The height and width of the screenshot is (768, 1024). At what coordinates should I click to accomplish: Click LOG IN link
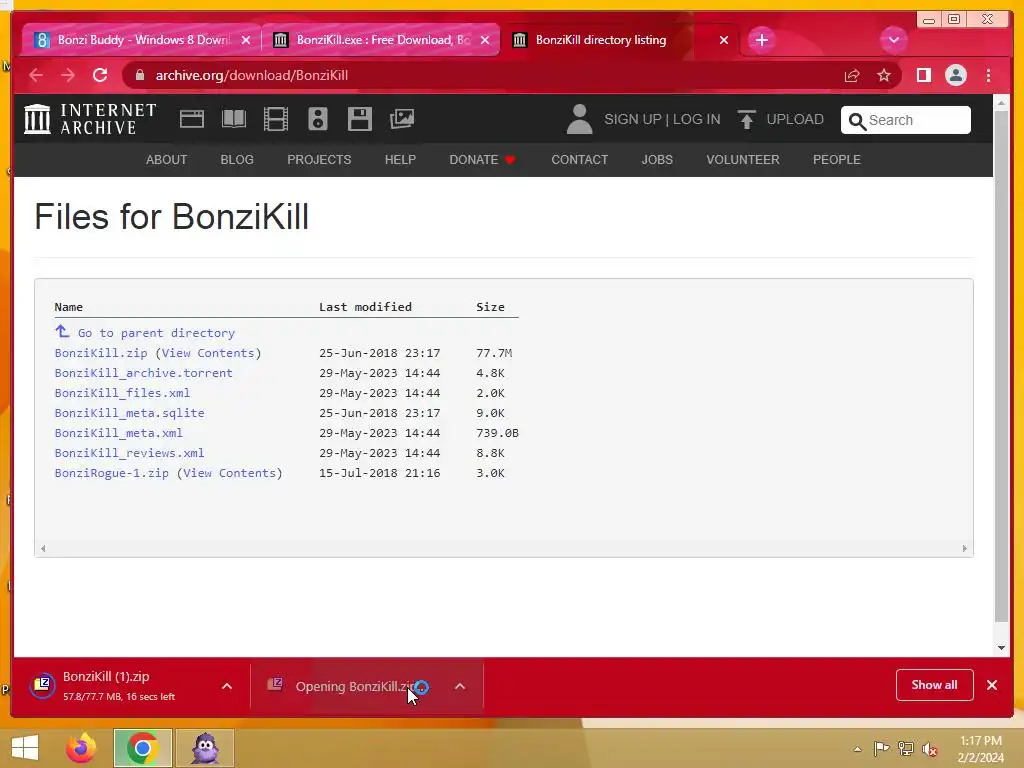(696, 120)
